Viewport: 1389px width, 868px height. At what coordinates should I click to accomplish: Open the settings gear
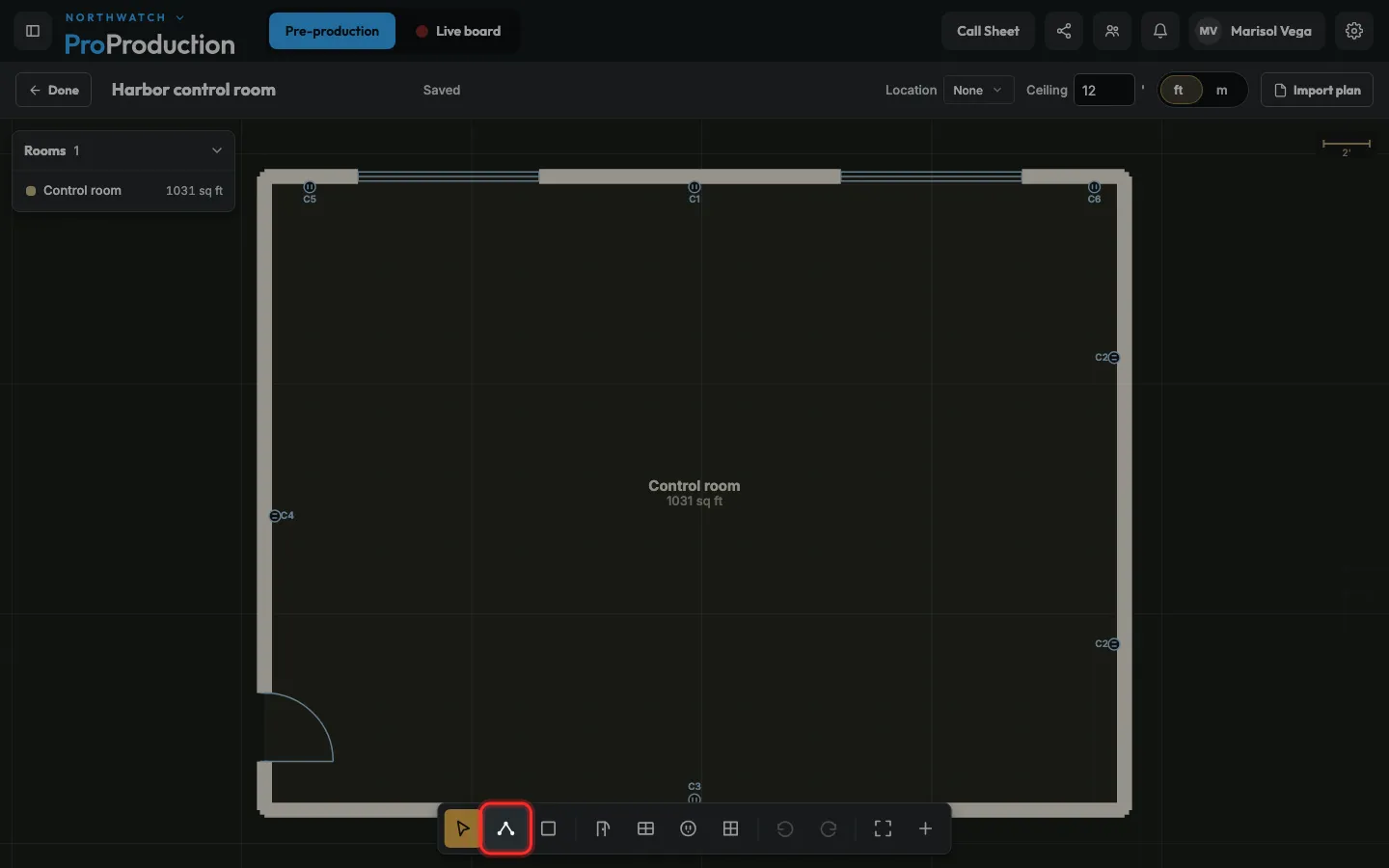coord(1354,31)
